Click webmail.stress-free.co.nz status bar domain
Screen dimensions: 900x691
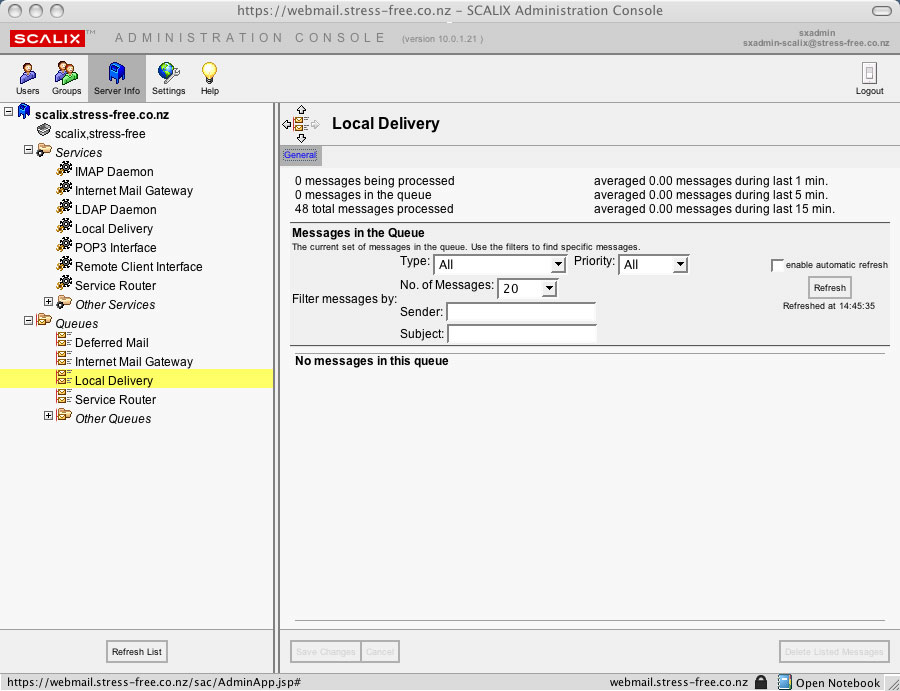tap(678, 682)
